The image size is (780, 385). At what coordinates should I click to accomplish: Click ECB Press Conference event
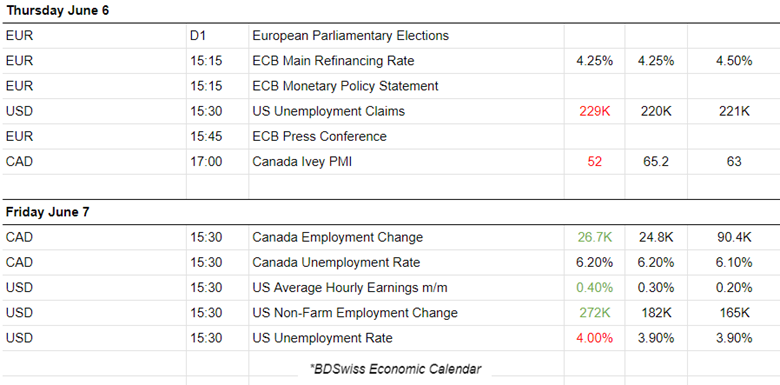point(319,136)
